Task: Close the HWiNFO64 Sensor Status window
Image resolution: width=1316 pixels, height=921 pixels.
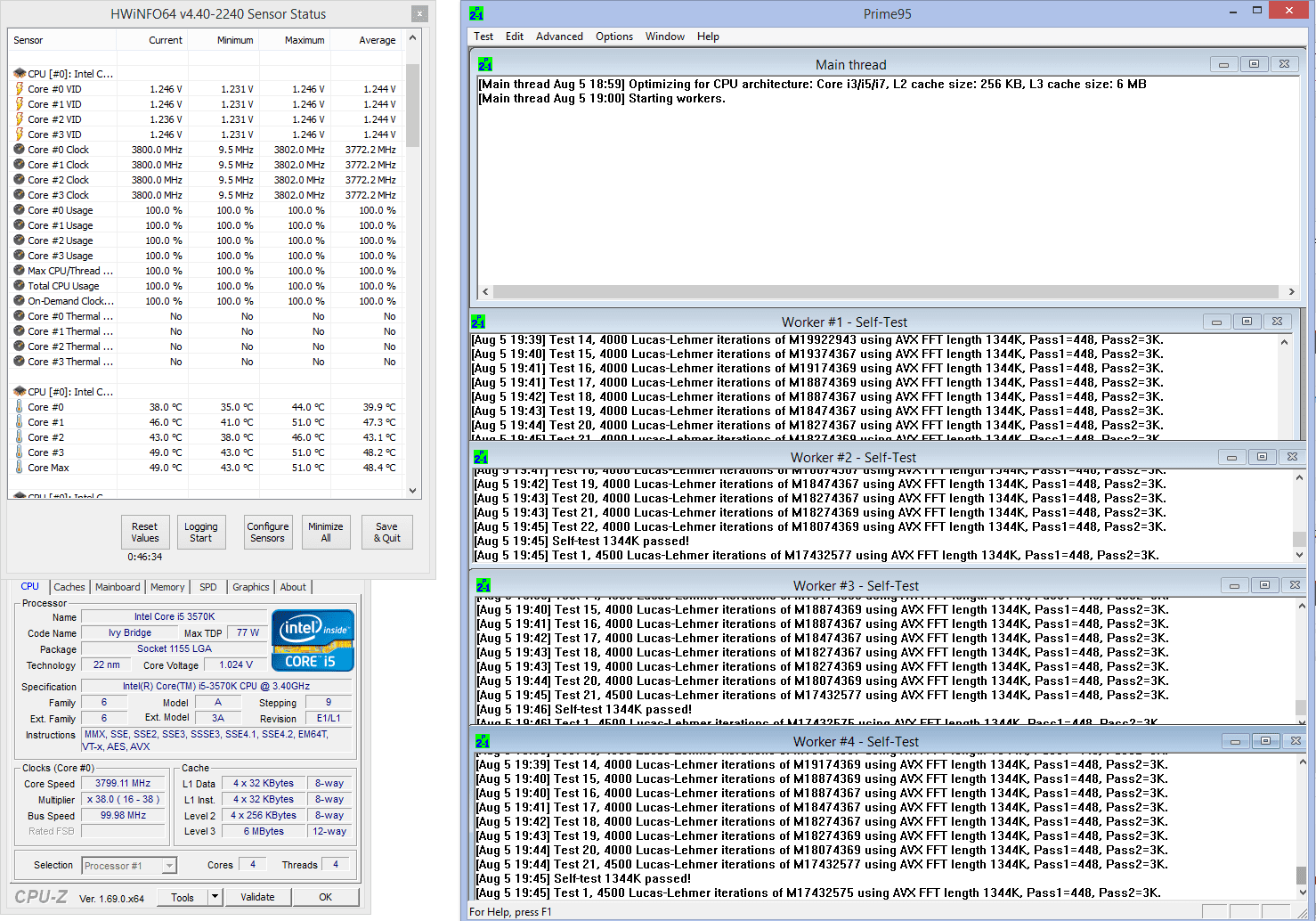Action: click(419, 13)
